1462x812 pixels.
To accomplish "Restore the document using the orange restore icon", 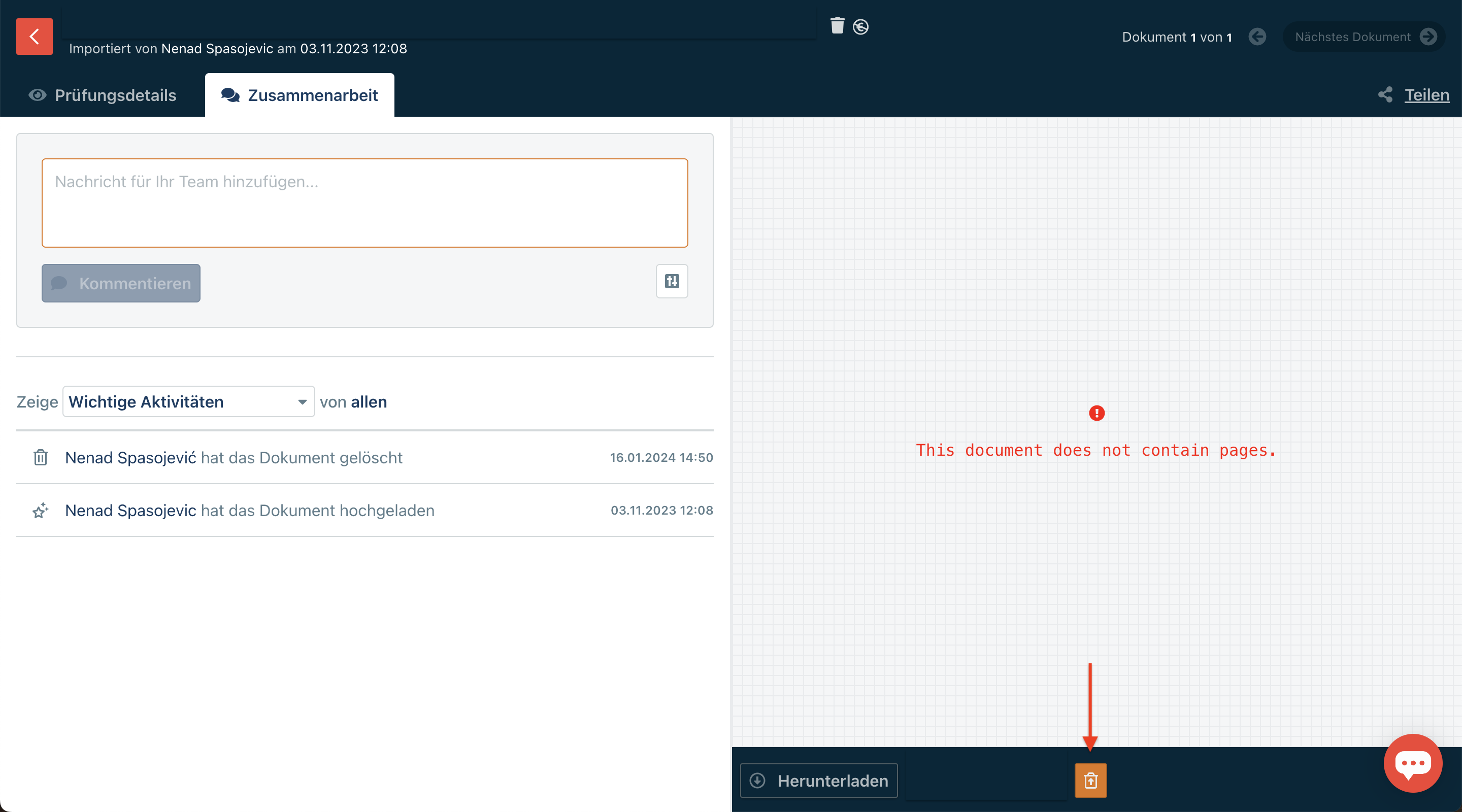I will pyautogui.click(x=1091, y=780).
